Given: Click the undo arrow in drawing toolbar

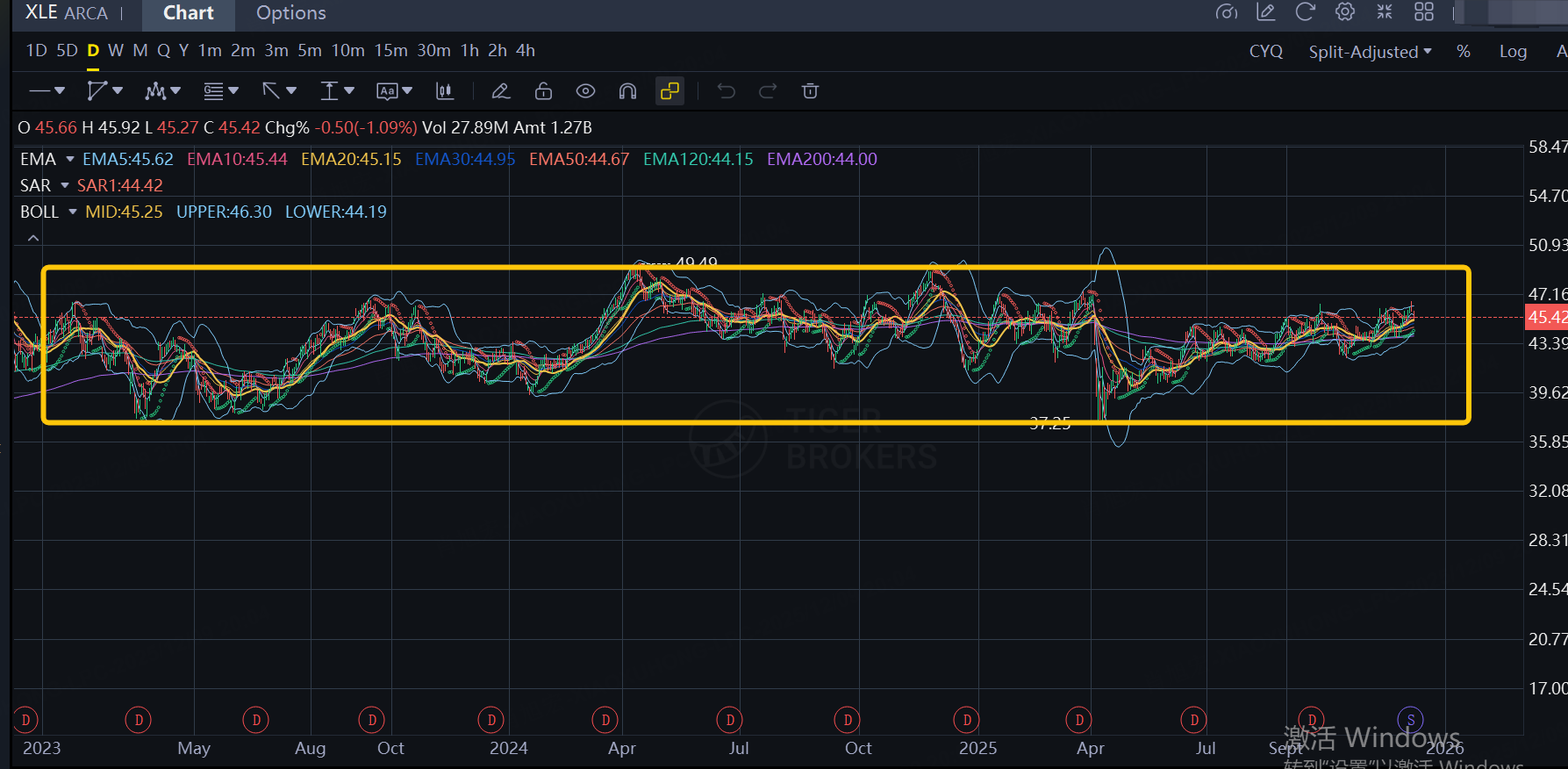Looking at the screenshot, I should point(726,91).
